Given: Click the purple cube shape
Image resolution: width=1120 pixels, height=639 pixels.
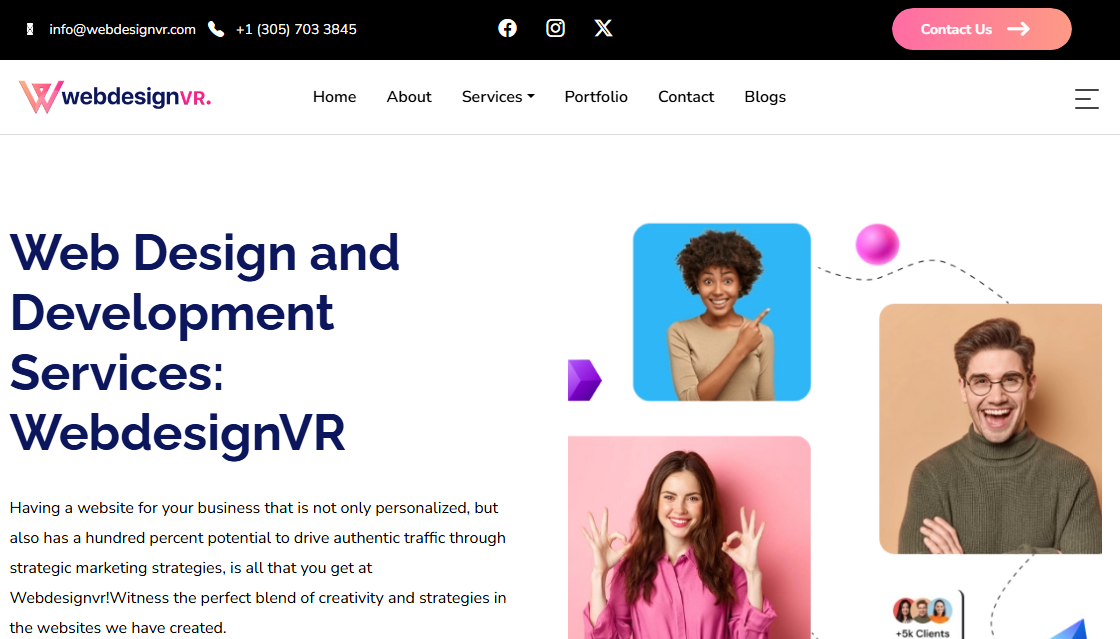Looking at the screenshot, I should 584,380.
